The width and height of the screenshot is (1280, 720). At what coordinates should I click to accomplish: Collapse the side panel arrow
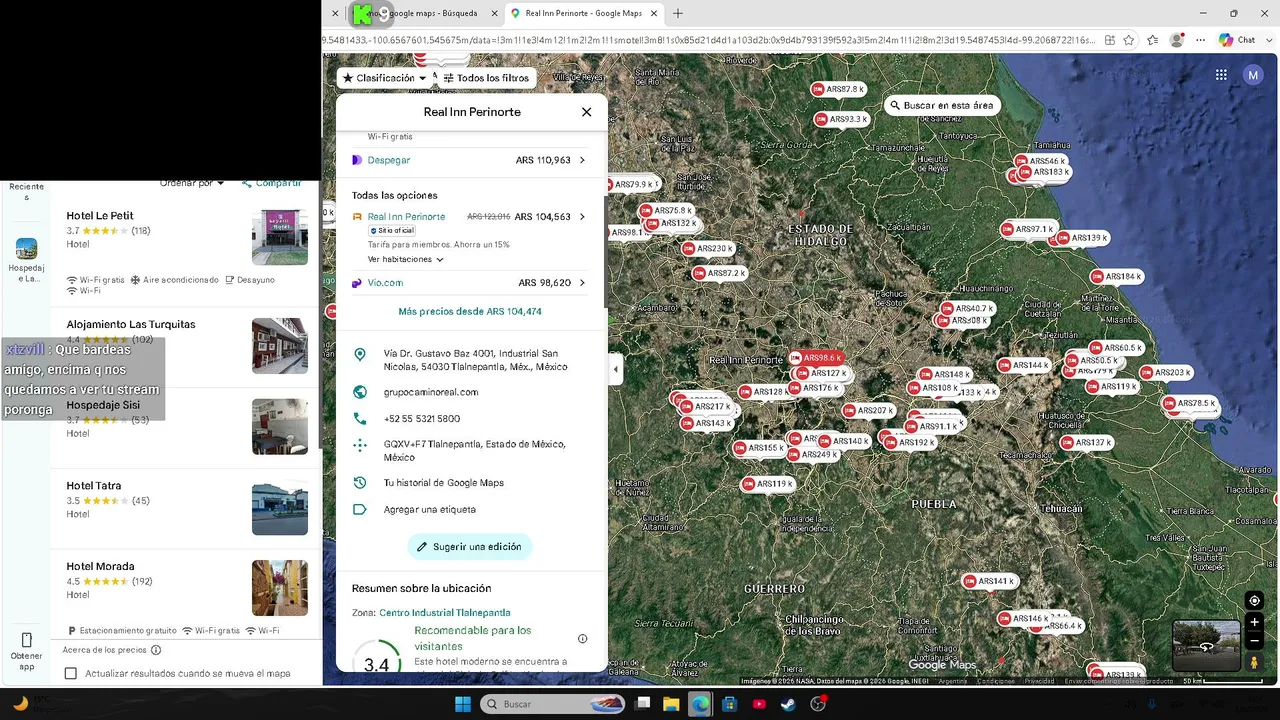pyautogui.click(x=616, y=369)
